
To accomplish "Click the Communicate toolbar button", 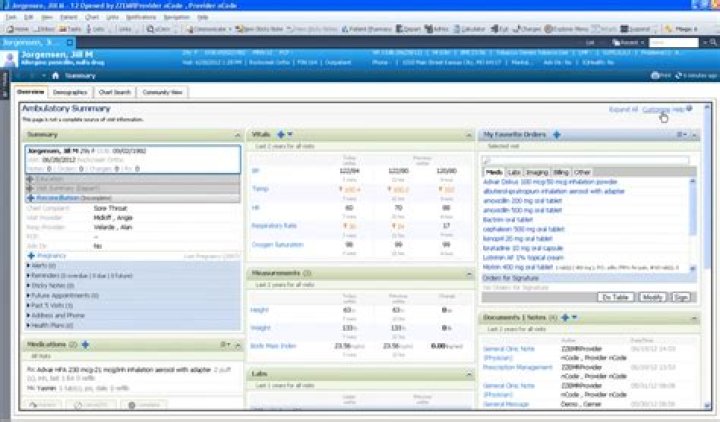I will 209,29.
